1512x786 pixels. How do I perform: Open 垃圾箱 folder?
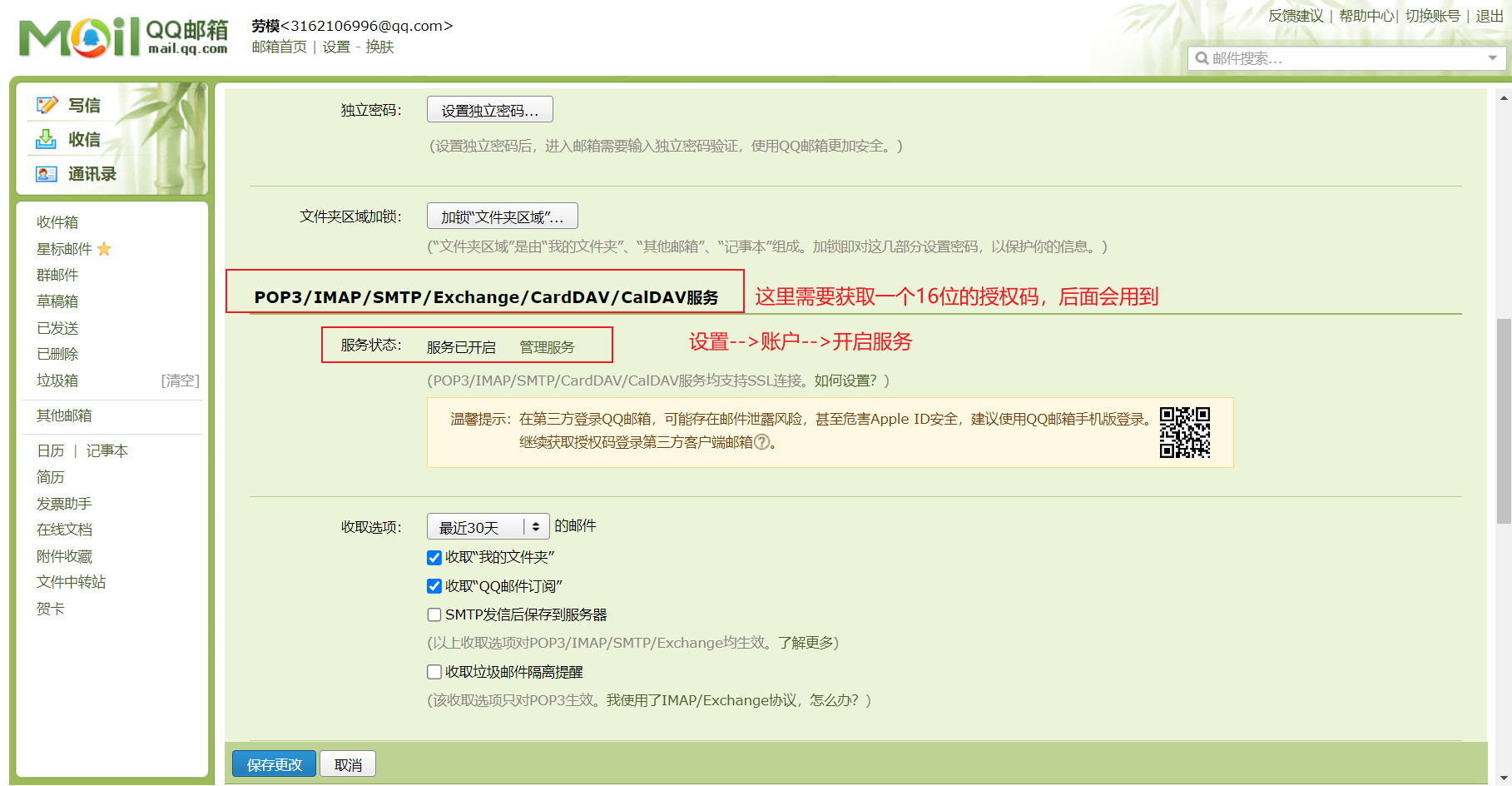(x=57, y=381)
